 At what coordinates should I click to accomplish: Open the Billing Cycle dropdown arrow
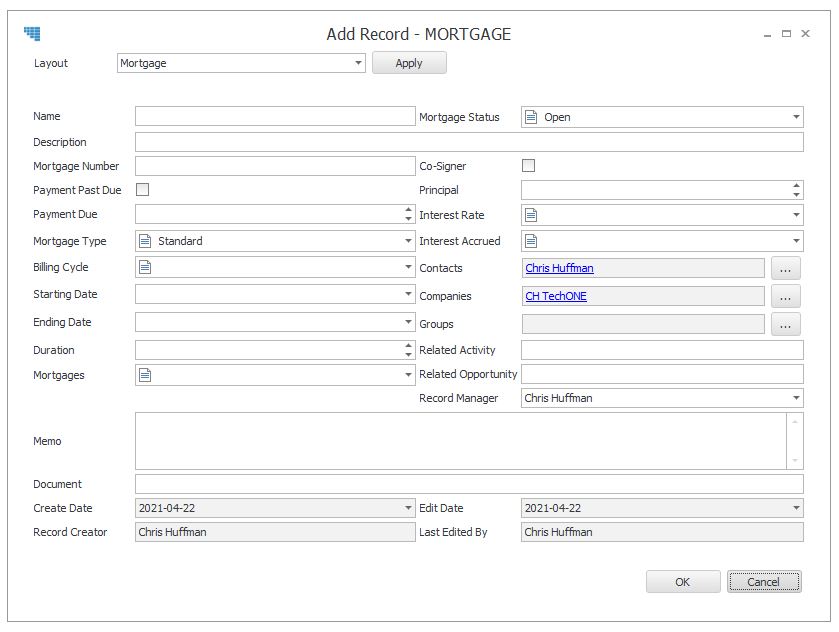point(408,266)
